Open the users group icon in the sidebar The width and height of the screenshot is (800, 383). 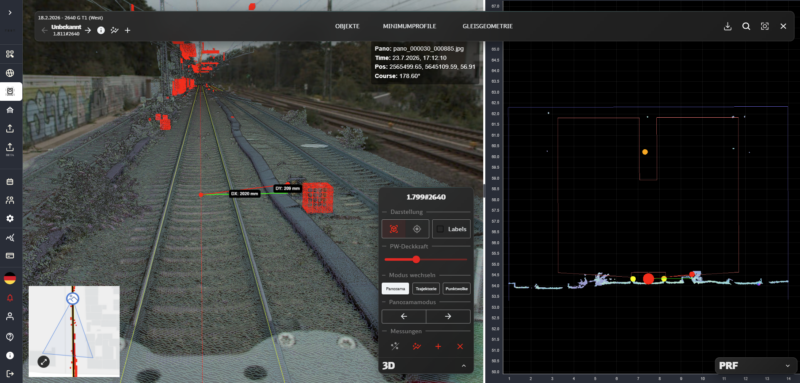(x=10, y=200)
